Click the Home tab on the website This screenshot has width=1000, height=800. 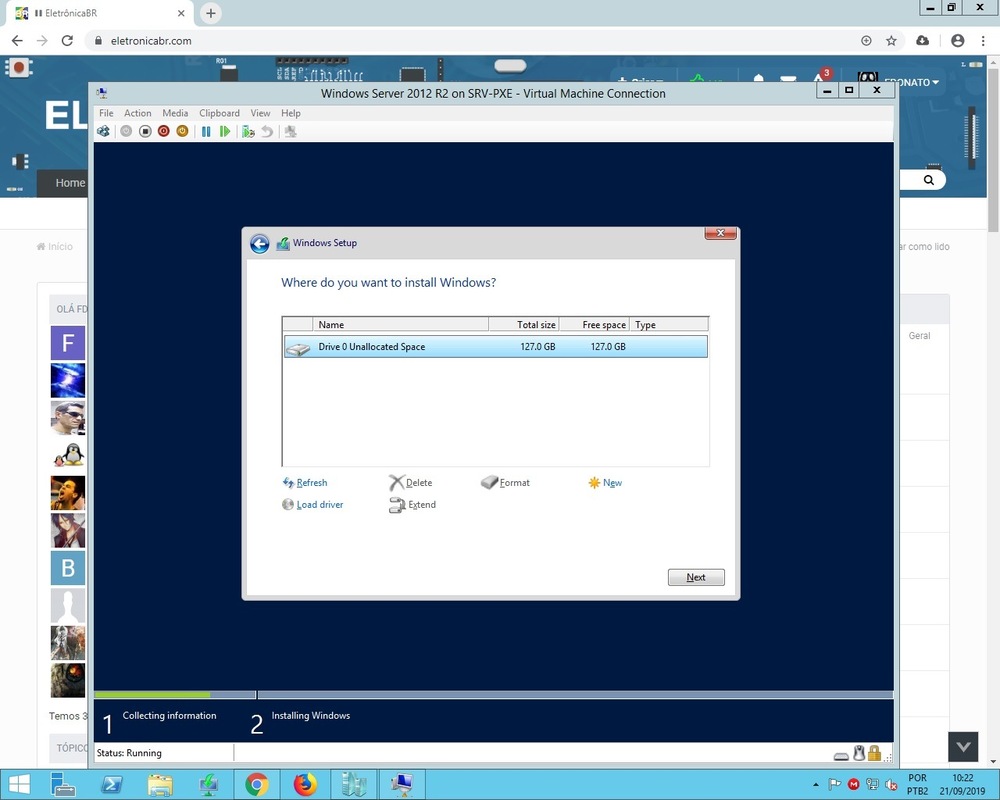pos(70,183)
